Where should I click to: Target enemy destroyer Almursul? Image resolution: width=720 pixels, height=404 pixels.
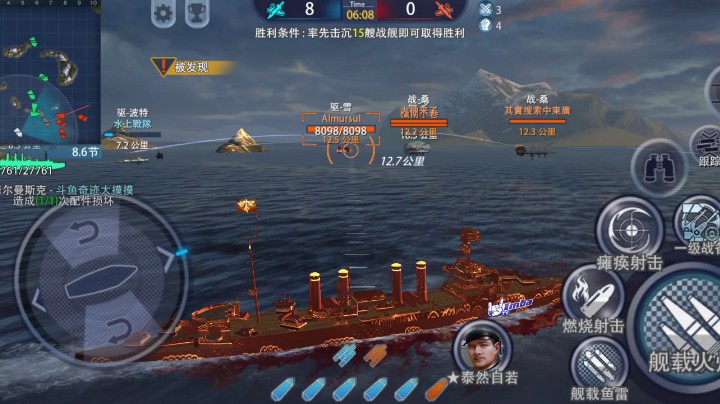341,133
